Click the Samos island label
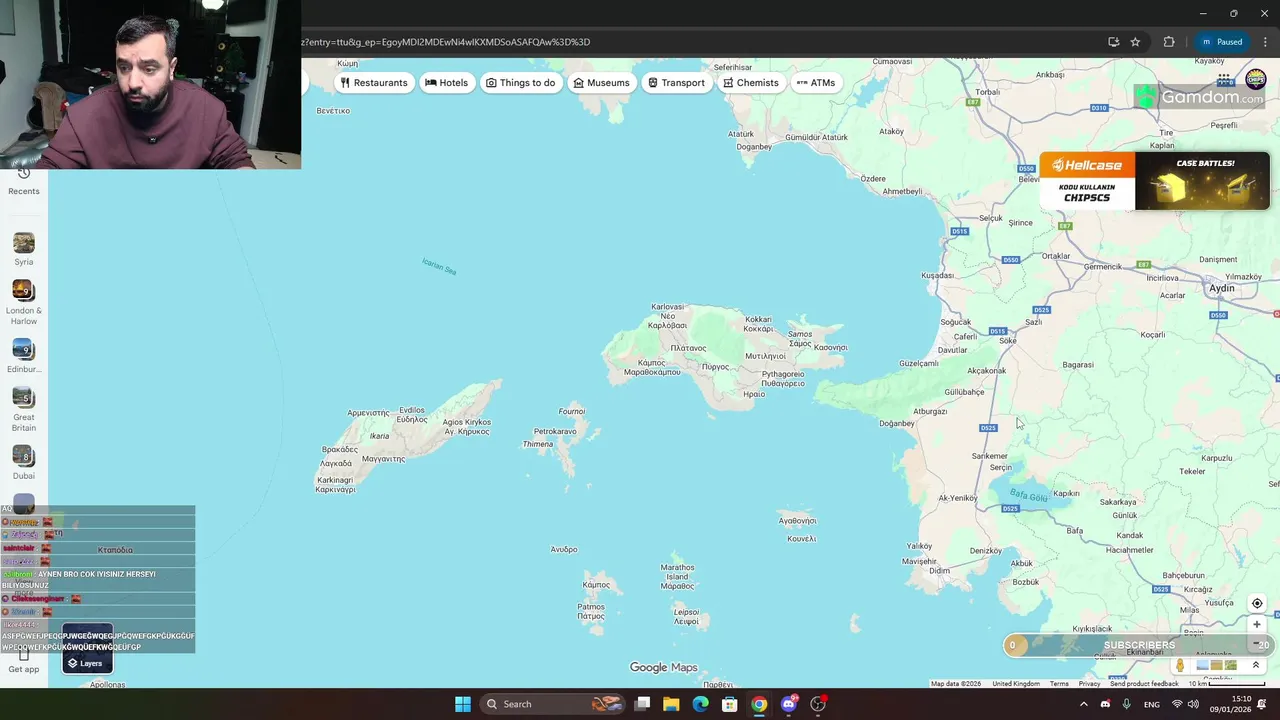 coord(800,338)
